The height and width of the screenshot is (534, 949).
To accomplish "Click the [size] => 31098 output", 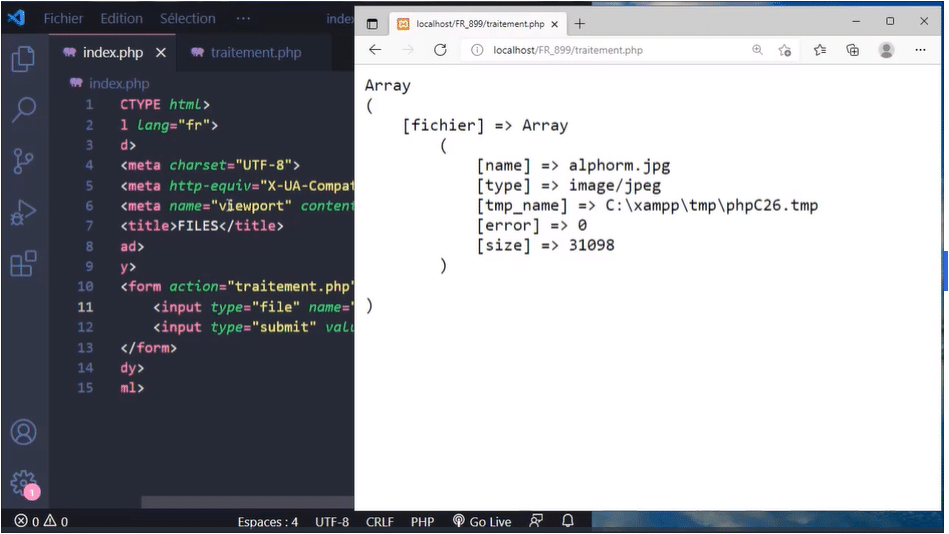I will coord(545,245).
